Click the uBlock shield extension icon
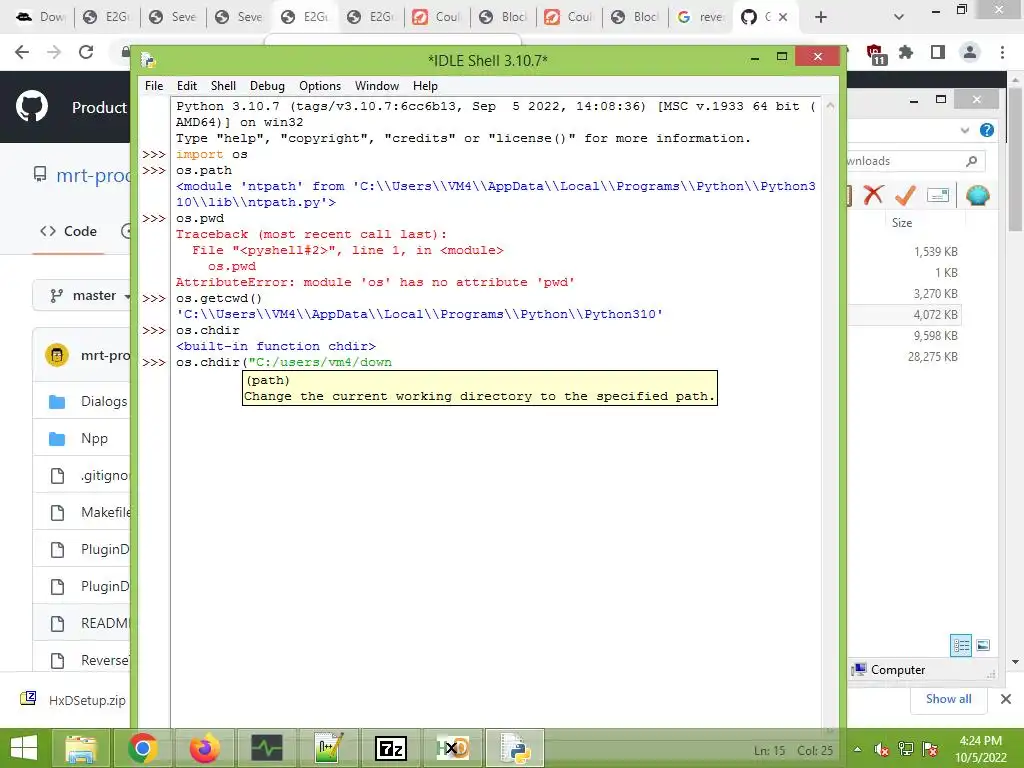 875,54
